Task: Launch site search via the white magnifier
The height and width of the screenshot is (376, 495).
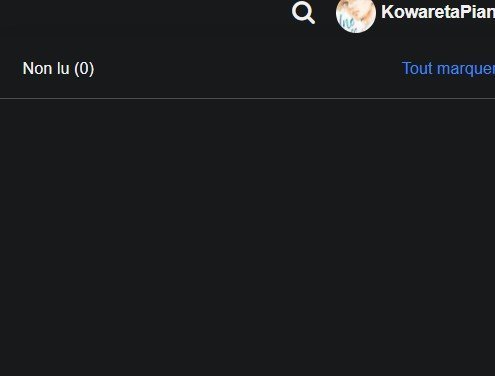Action: (x=303, y=13)
